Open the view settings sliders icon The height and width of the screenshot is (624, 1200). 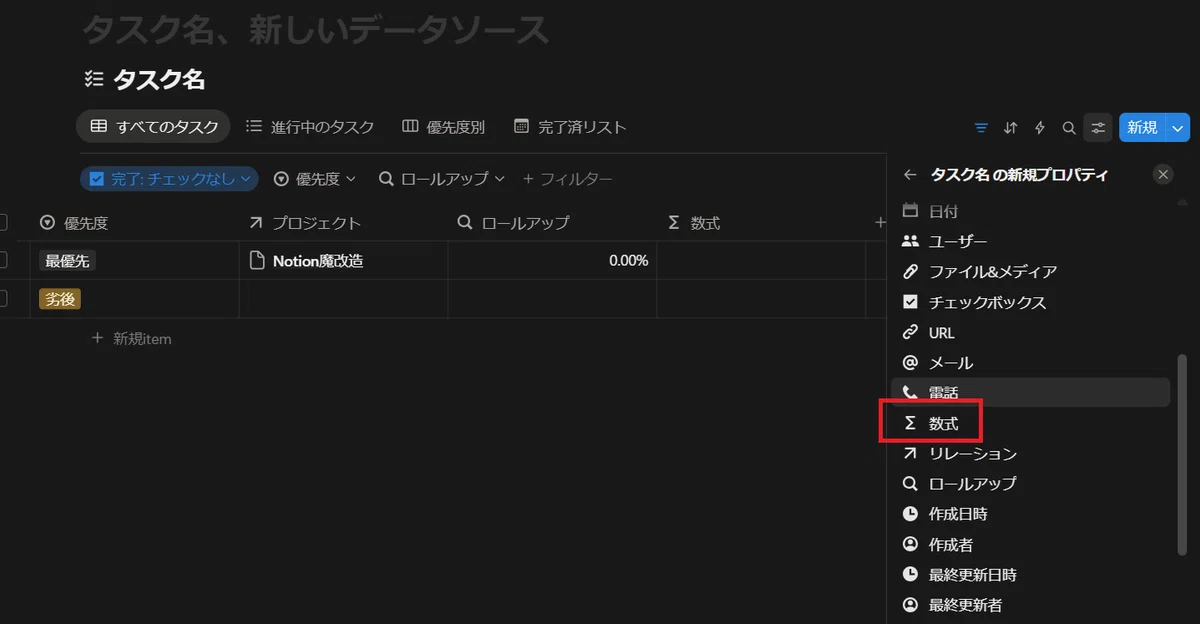(x=1099, y=128)
